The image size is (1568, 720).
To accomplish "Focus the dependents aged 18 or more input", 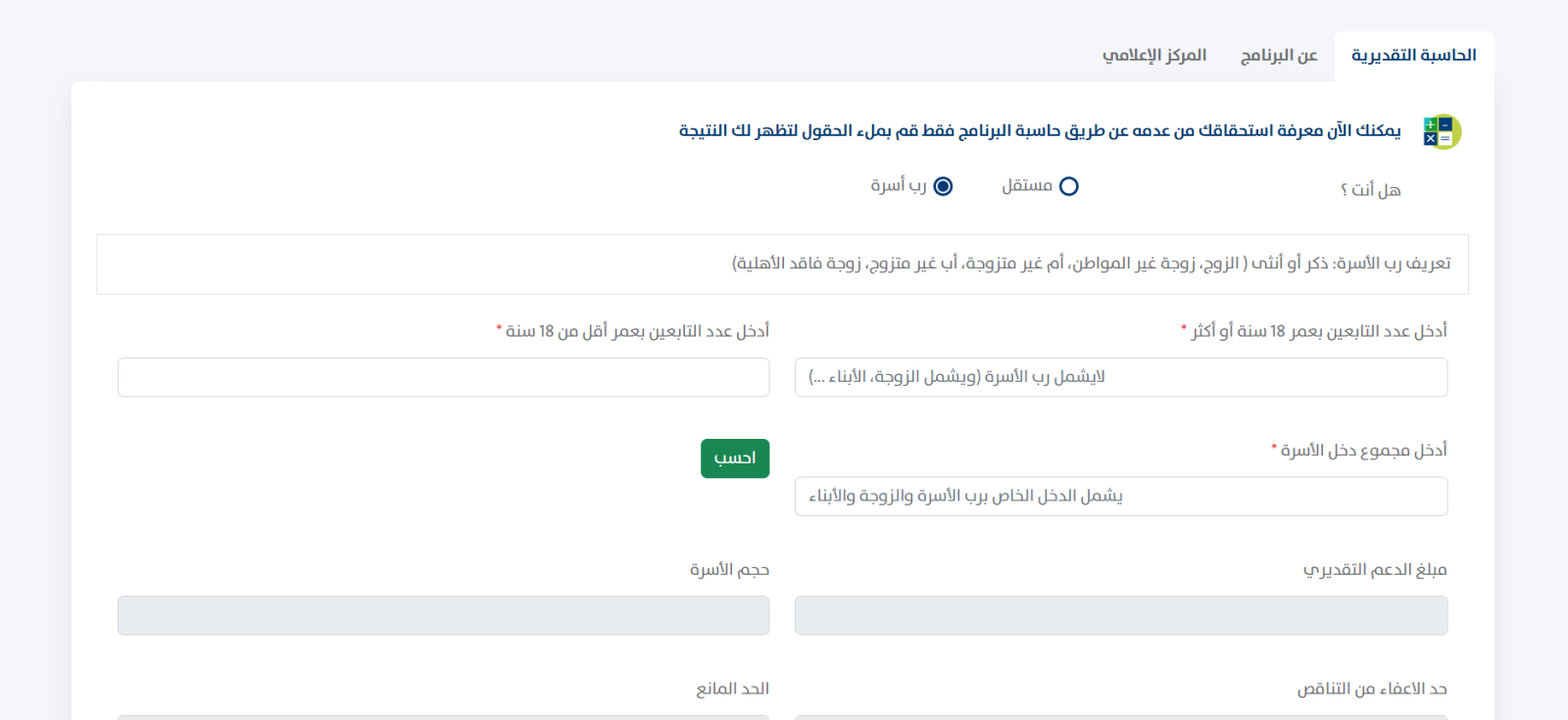I will click(x=1120, y=377).
